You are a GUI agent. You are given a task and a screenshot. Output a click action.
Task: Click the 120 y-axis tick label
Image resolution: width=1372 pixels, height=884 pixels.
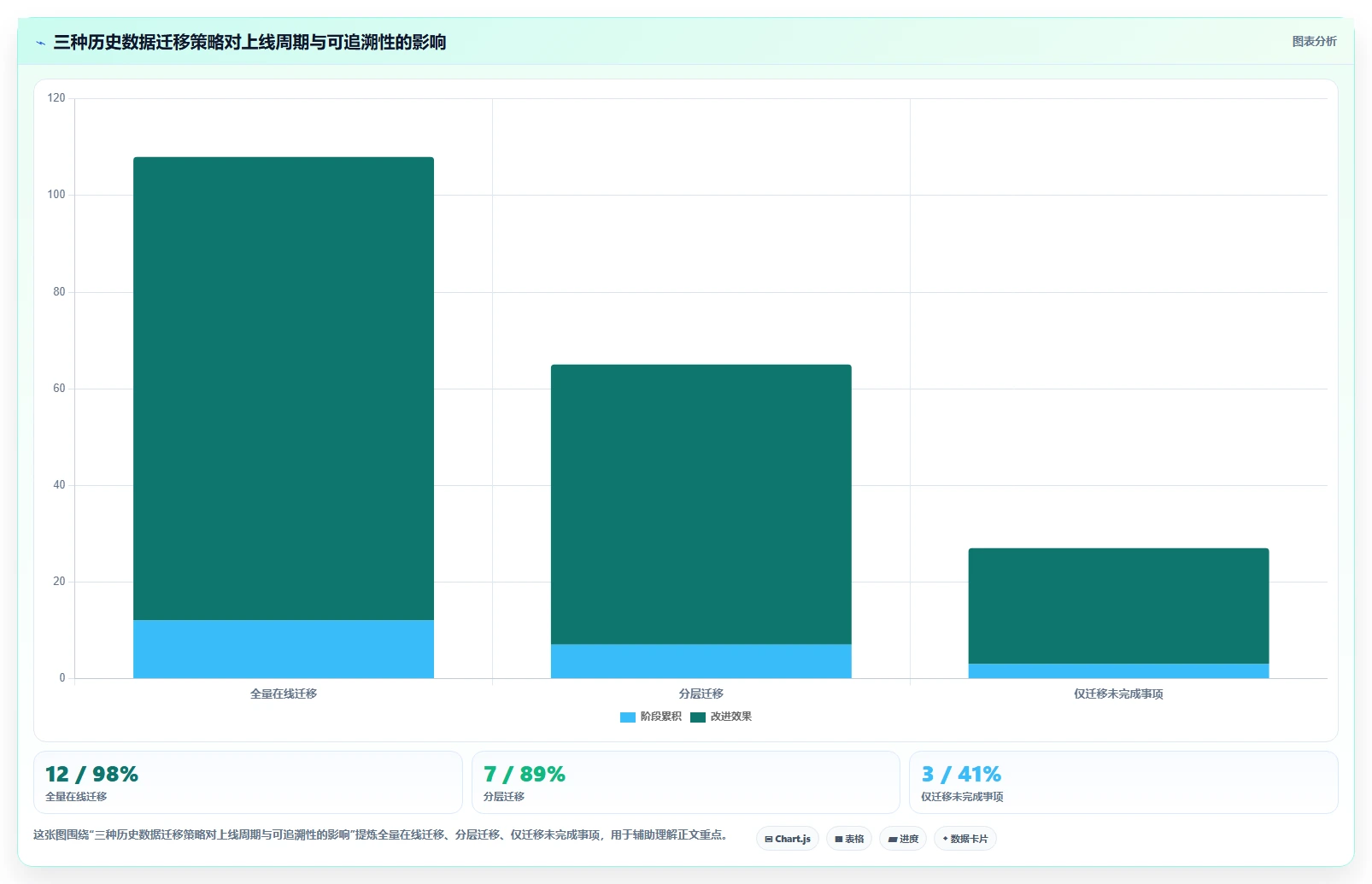[x=56, y=98]
